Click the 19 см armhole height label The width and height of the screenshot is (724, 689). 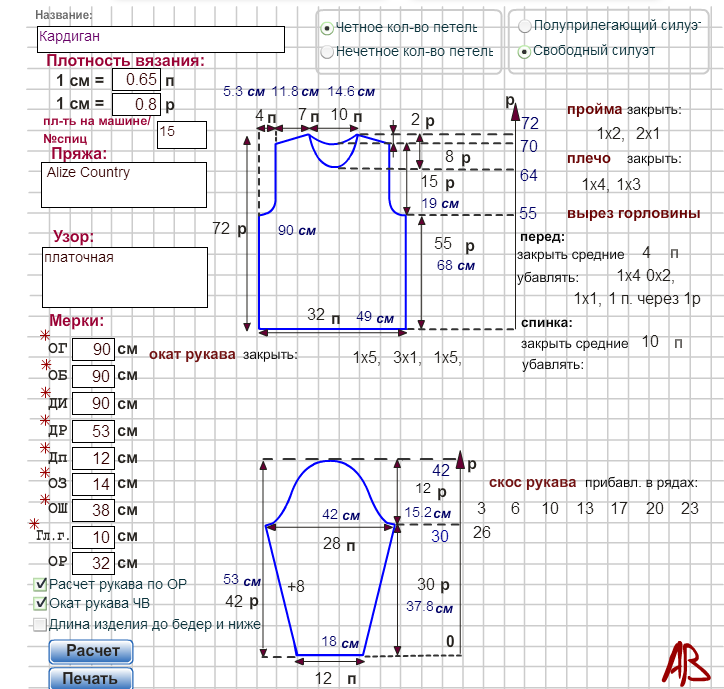(x=440, y=203)
